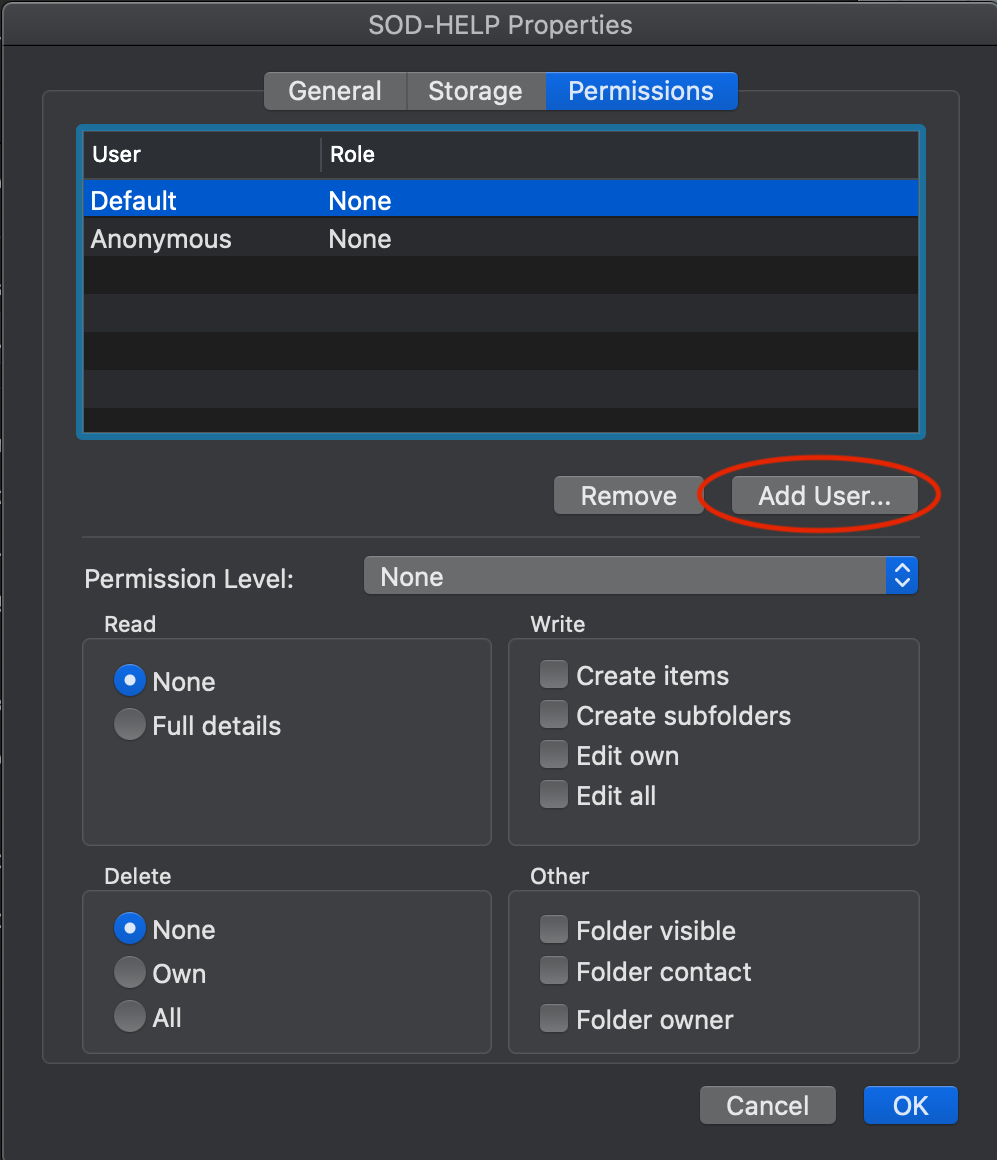Select the Permissions tab

[x=641, y=91]
